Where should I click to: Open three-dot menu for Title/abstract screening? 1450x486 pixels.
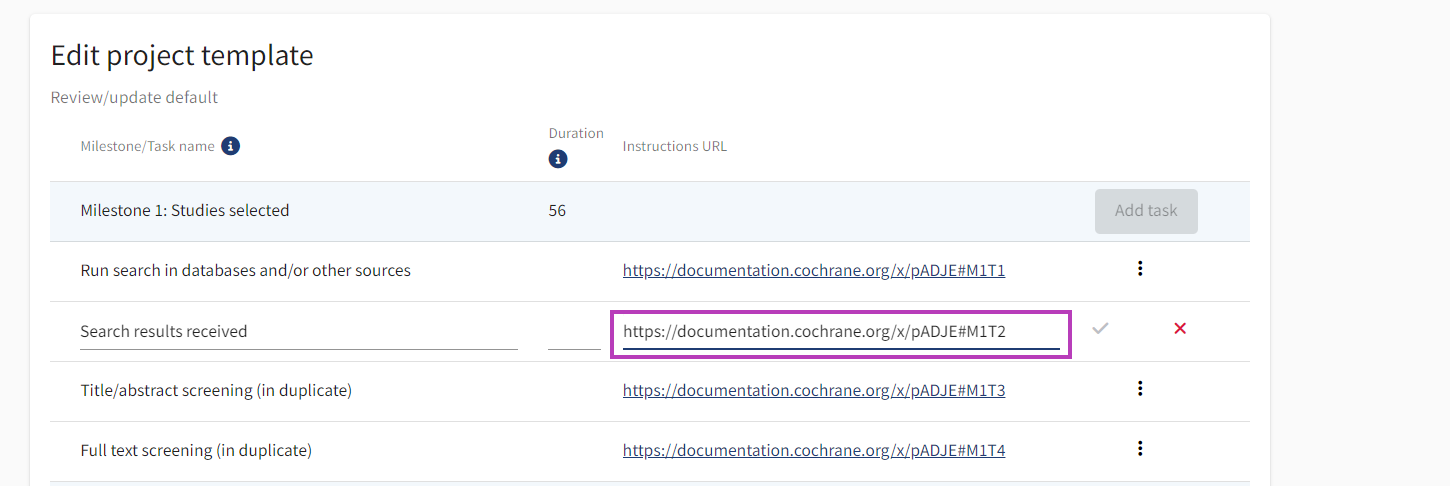pos(1140,389)
